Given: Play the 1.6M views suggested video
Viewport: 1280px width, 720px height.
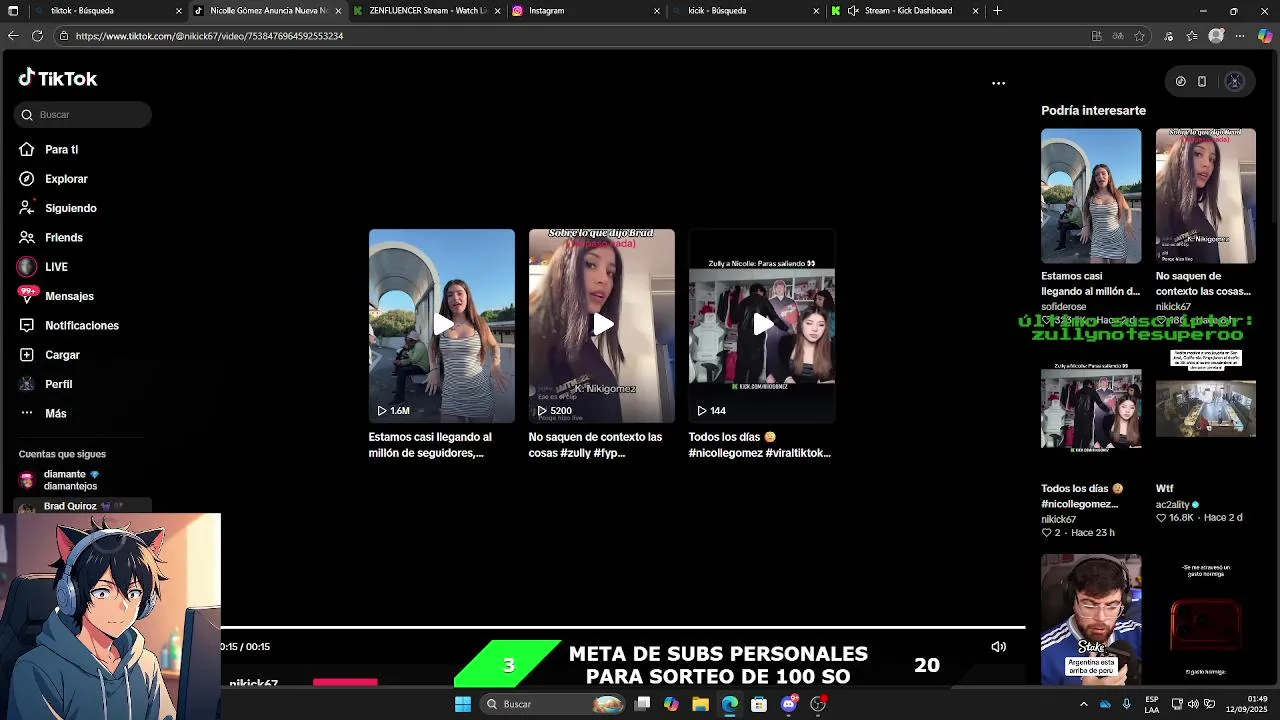Looking at the screenshot, I should tap(442, 325).
